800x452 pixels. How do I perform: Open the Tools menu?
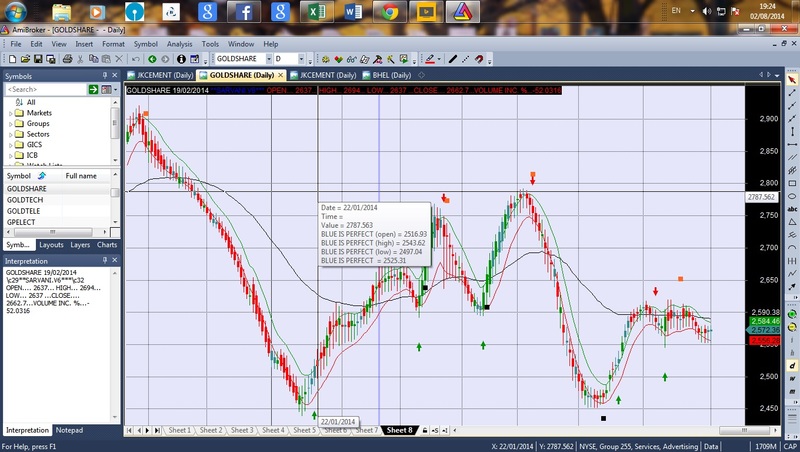(210, 44)
